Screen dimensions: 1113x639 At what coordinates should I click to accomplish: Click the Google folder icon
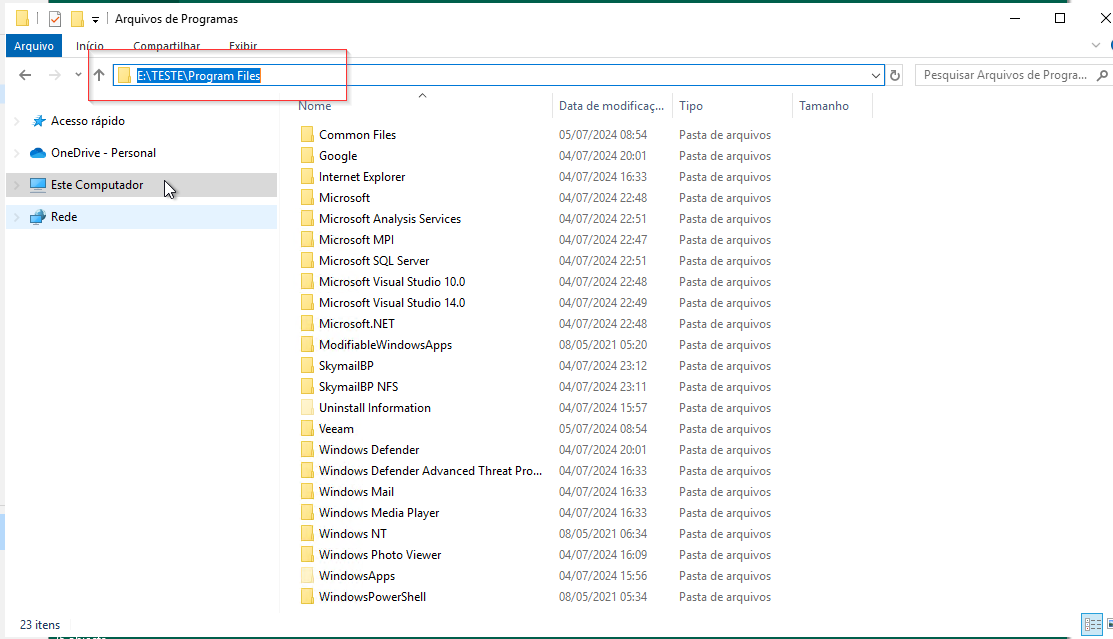(x=307, y=155)
